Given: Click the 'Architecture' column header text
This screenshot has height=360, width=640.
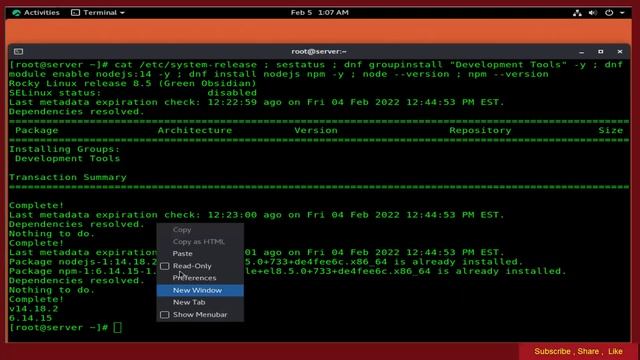Looking at the screenshot, I should (x=195, y=131).
